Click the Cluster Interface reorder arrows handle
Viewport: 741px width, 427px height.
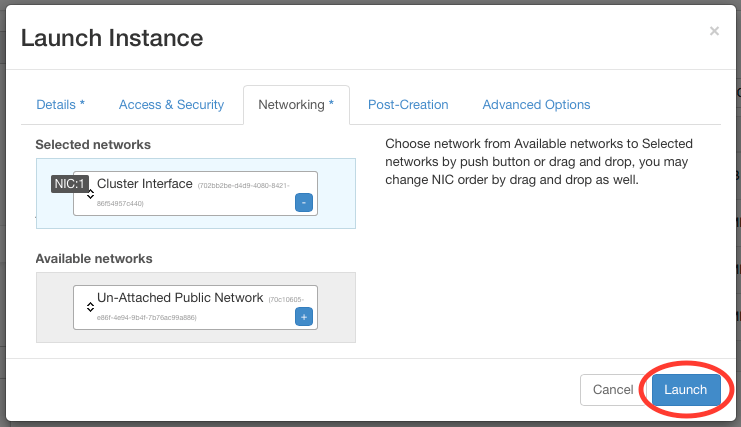point(90,193)
